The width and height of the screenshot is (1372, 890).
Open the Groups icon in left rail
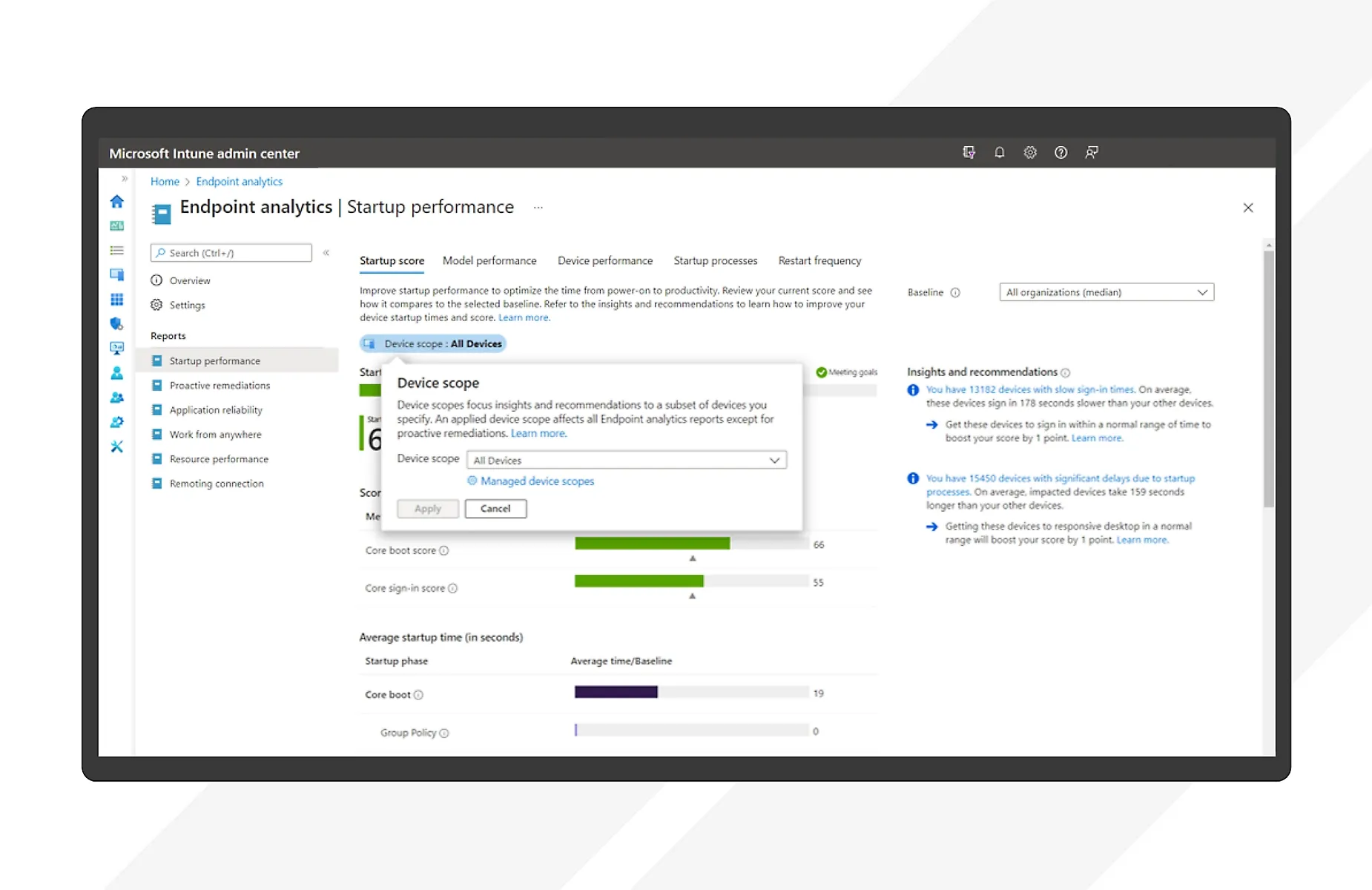[117, 398]
